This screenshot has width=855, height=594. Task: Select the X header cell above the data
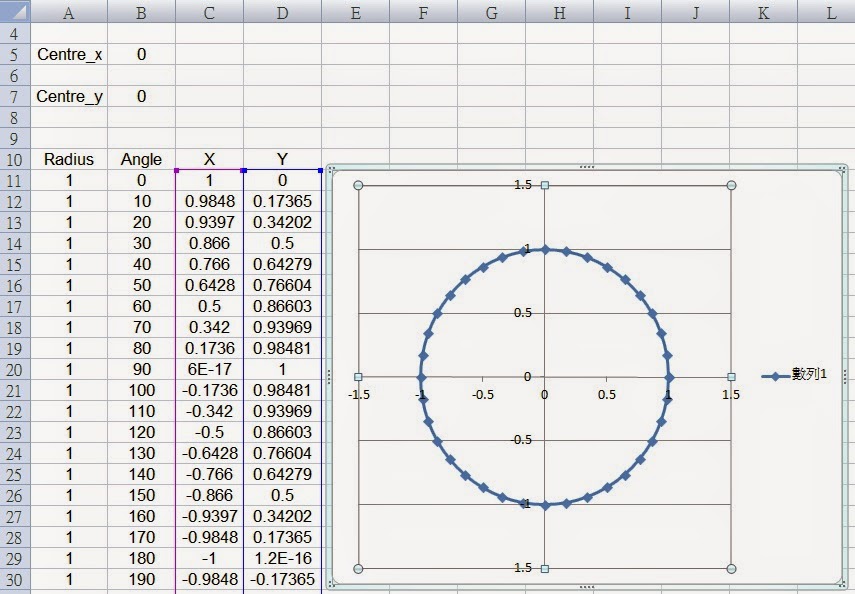click(x=209, y=159)
